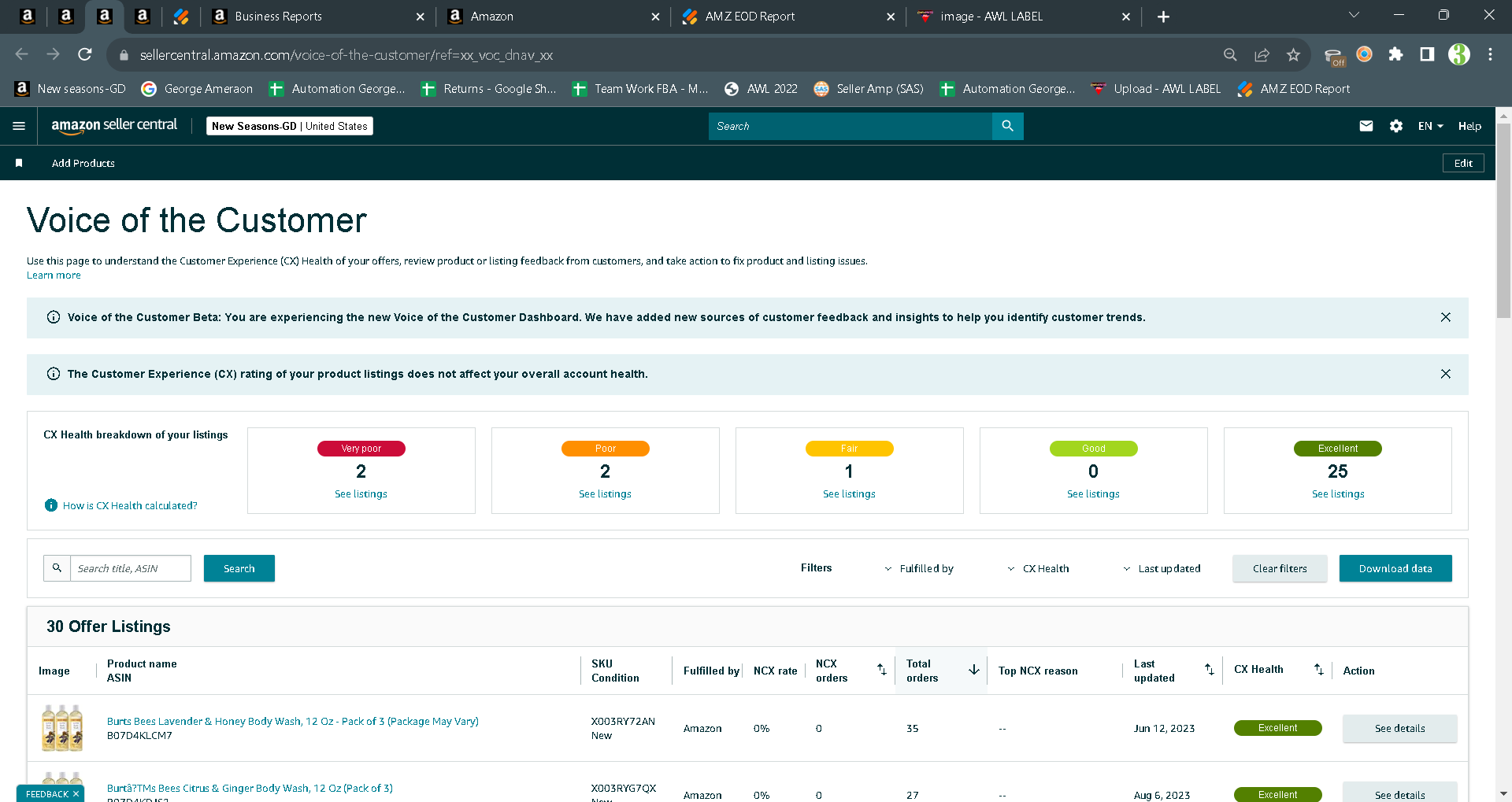Open the Chrome three-dot menu
Screen dimensions: 1512x802
(1490, 54)
